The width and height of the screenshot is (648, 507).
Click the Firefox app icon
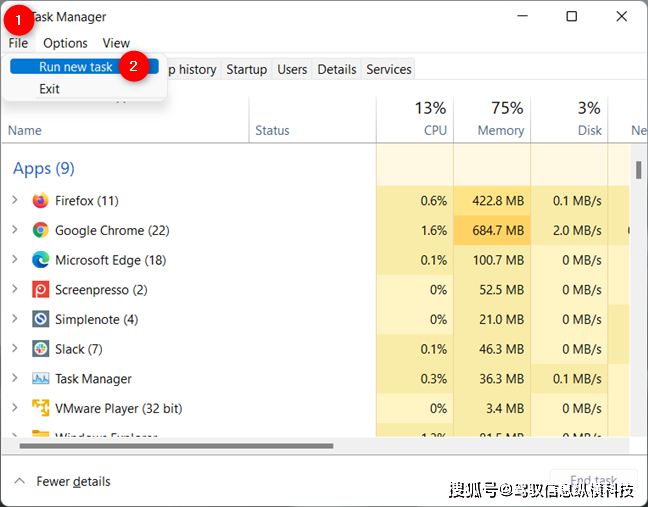coord(40,201)
